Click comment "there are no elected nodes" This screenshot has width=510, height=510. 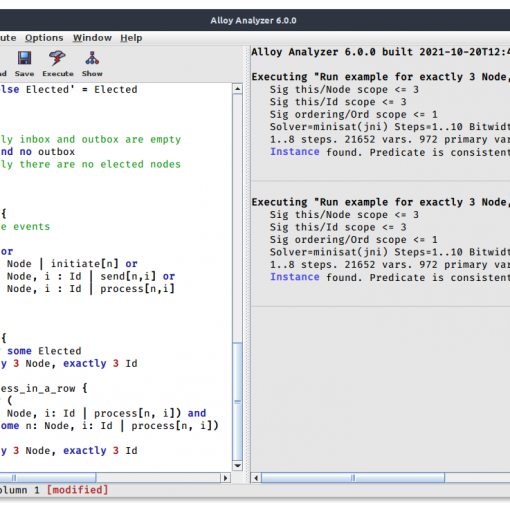click(100, 164)
